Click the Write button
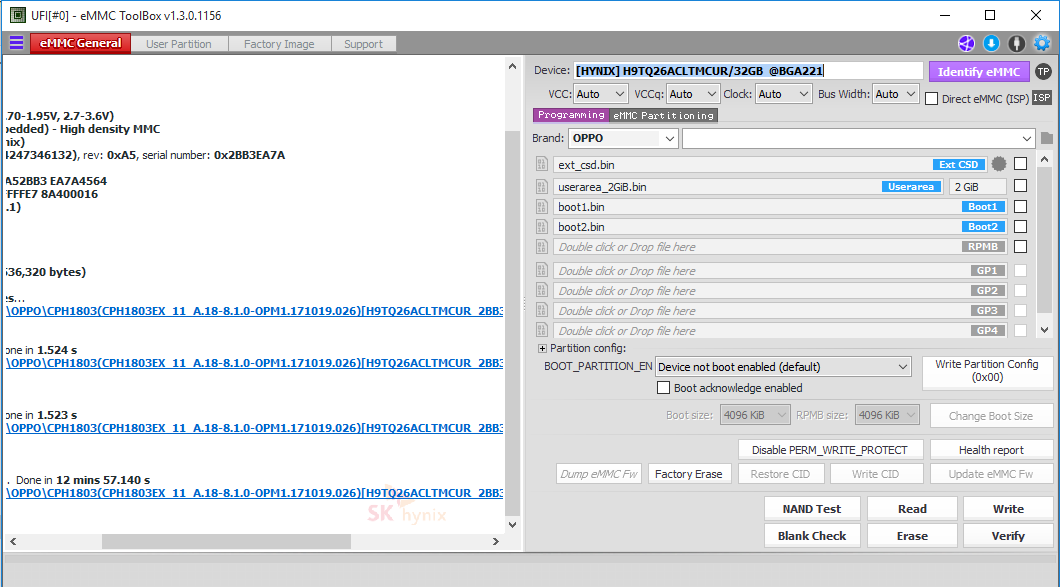This screenshot has width=1060, height=587. coord(1008,509)
